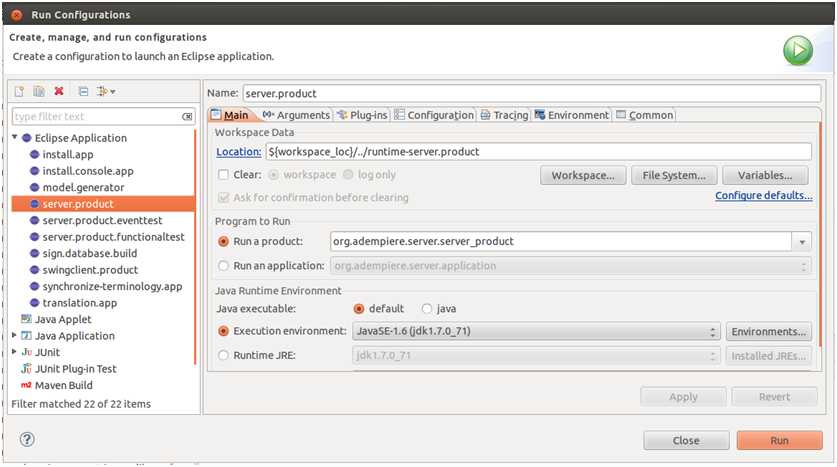
Task: Select the log only radio option
Action: (x=349, y=175)
